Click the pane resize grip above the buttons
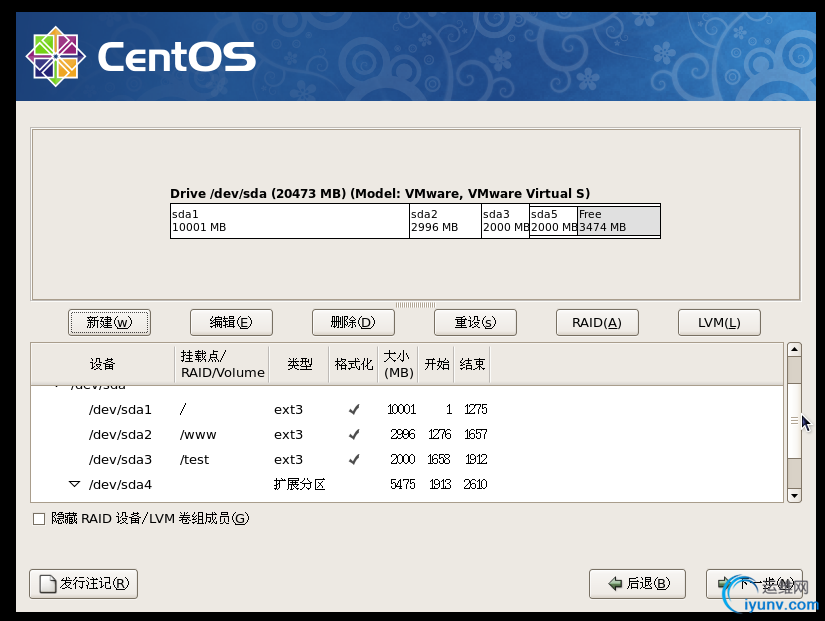 [415, 305]
